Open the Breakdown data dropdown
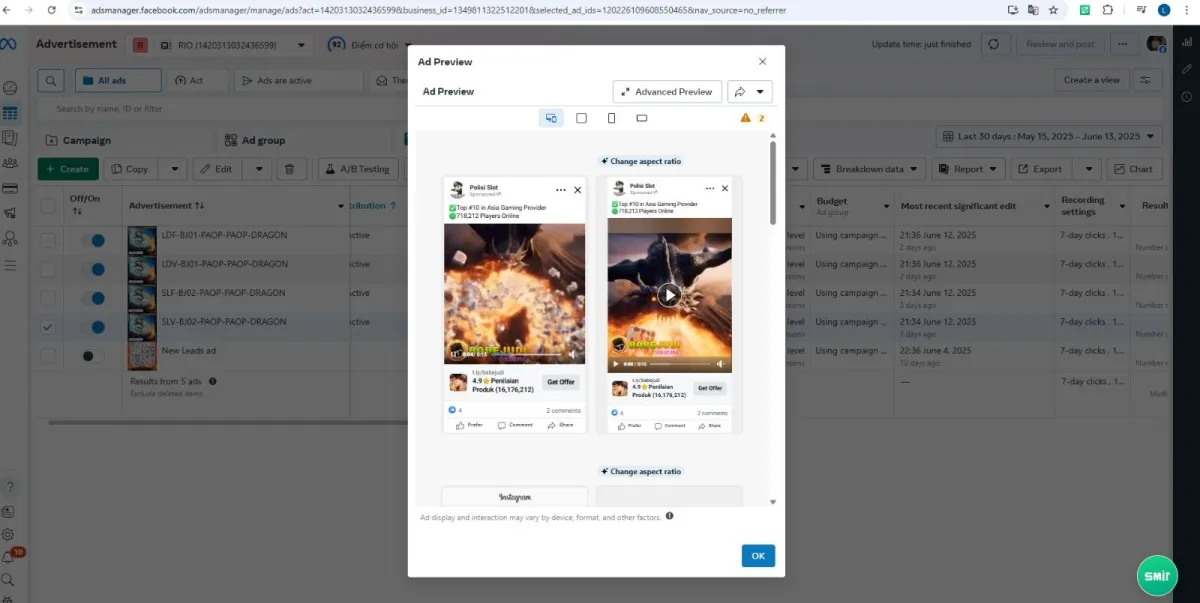The image size is (1200, 603). (867, 169)
